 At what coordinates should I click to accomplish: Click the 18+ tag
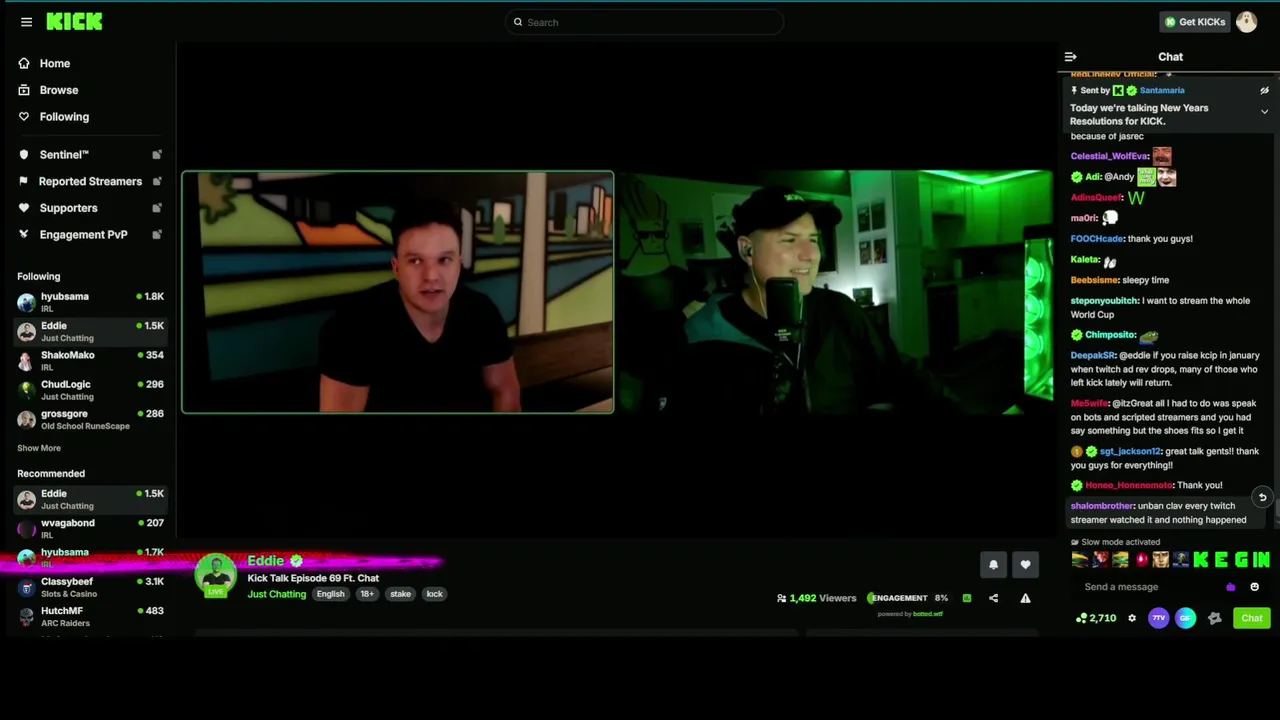pos(367,594)
